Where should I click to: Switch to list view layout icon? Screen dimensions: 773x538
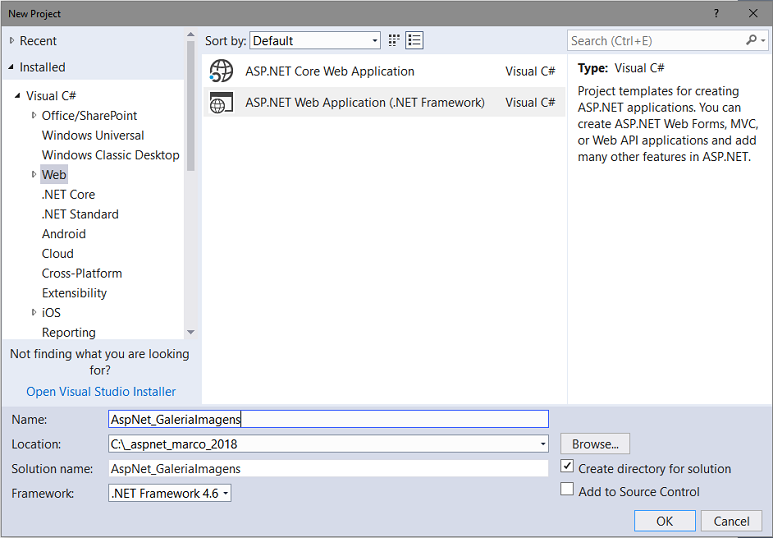414,41
